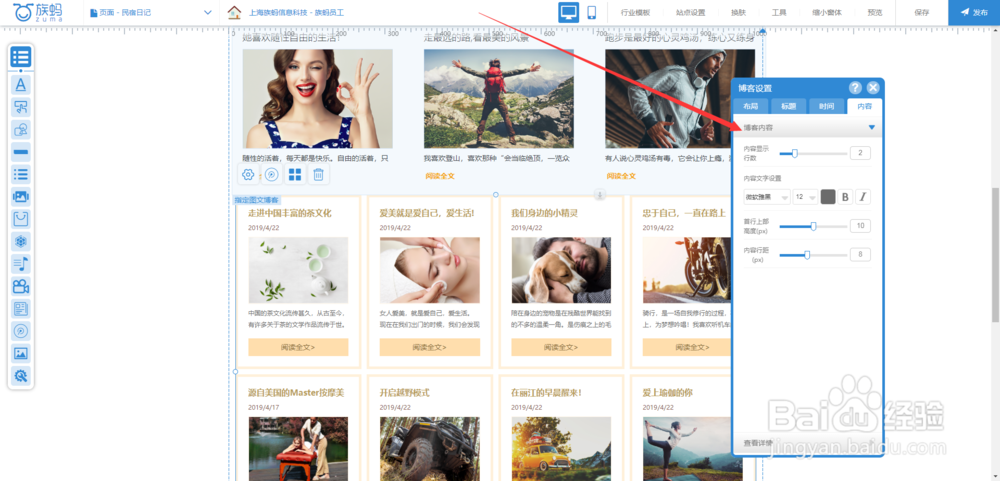Viewport: 1000px width, 481px height.
Task: Open '工具' in top menu
Action: click(x=779, y=12)
